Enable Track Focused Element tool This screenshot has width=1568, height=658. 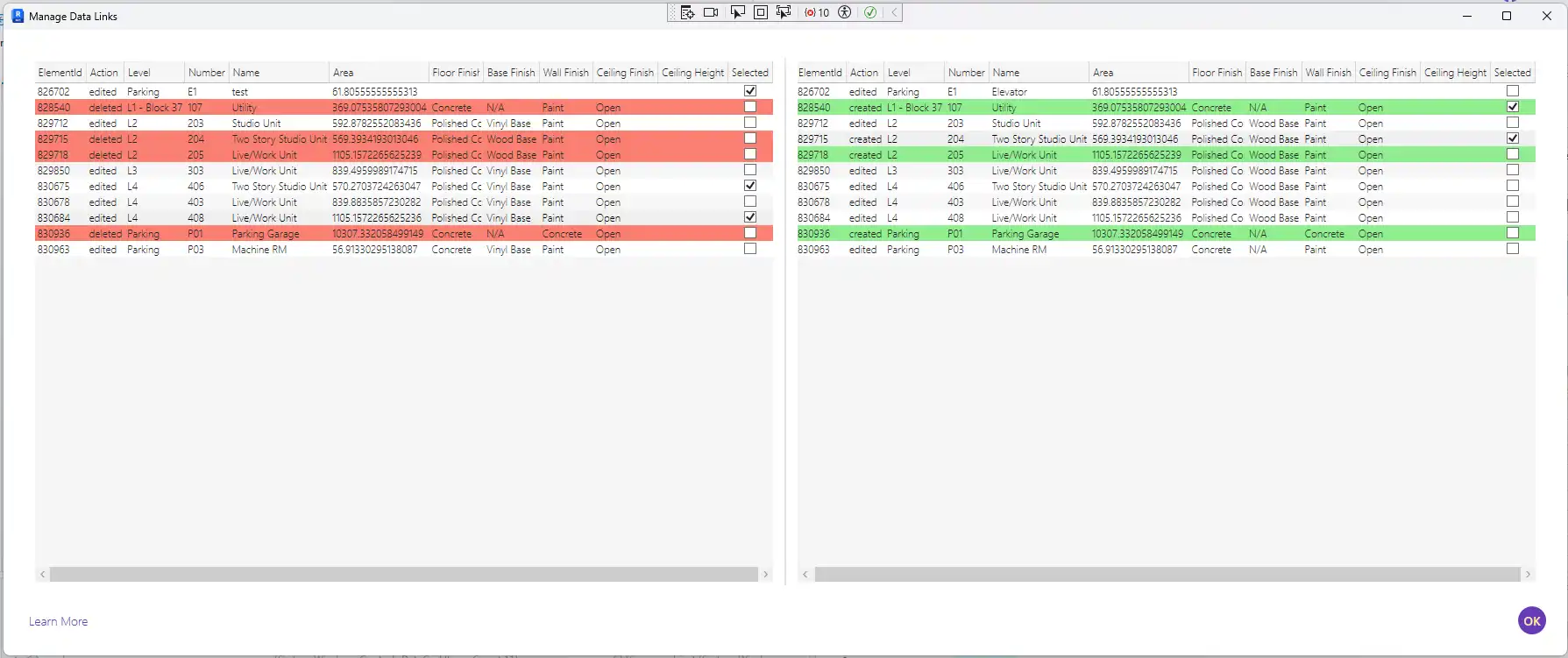pos(784,12)
